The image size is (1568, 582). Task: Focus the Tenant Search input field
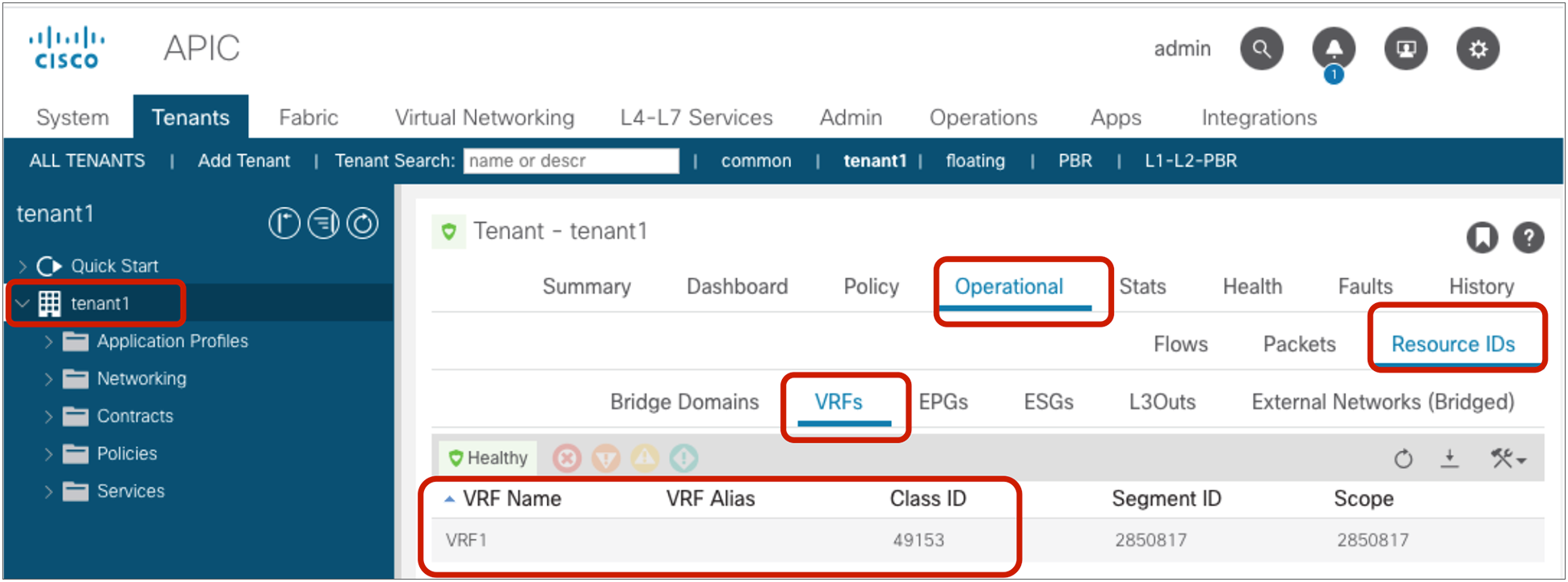pos(571,161)
